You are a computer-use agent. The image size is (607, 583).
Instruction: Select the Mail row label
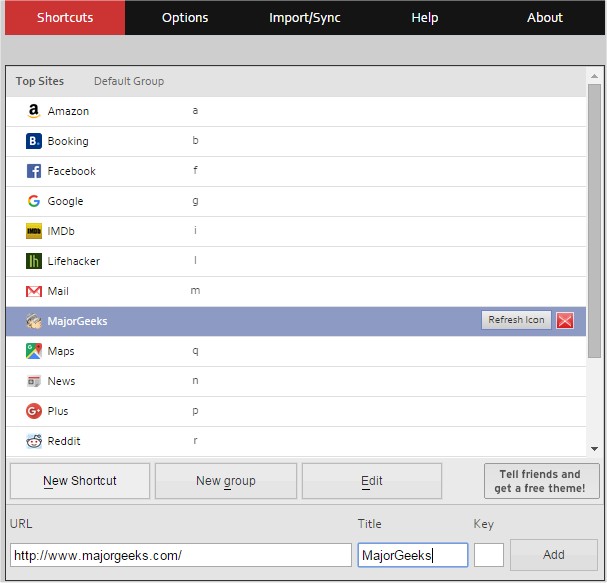click(58, 291)
